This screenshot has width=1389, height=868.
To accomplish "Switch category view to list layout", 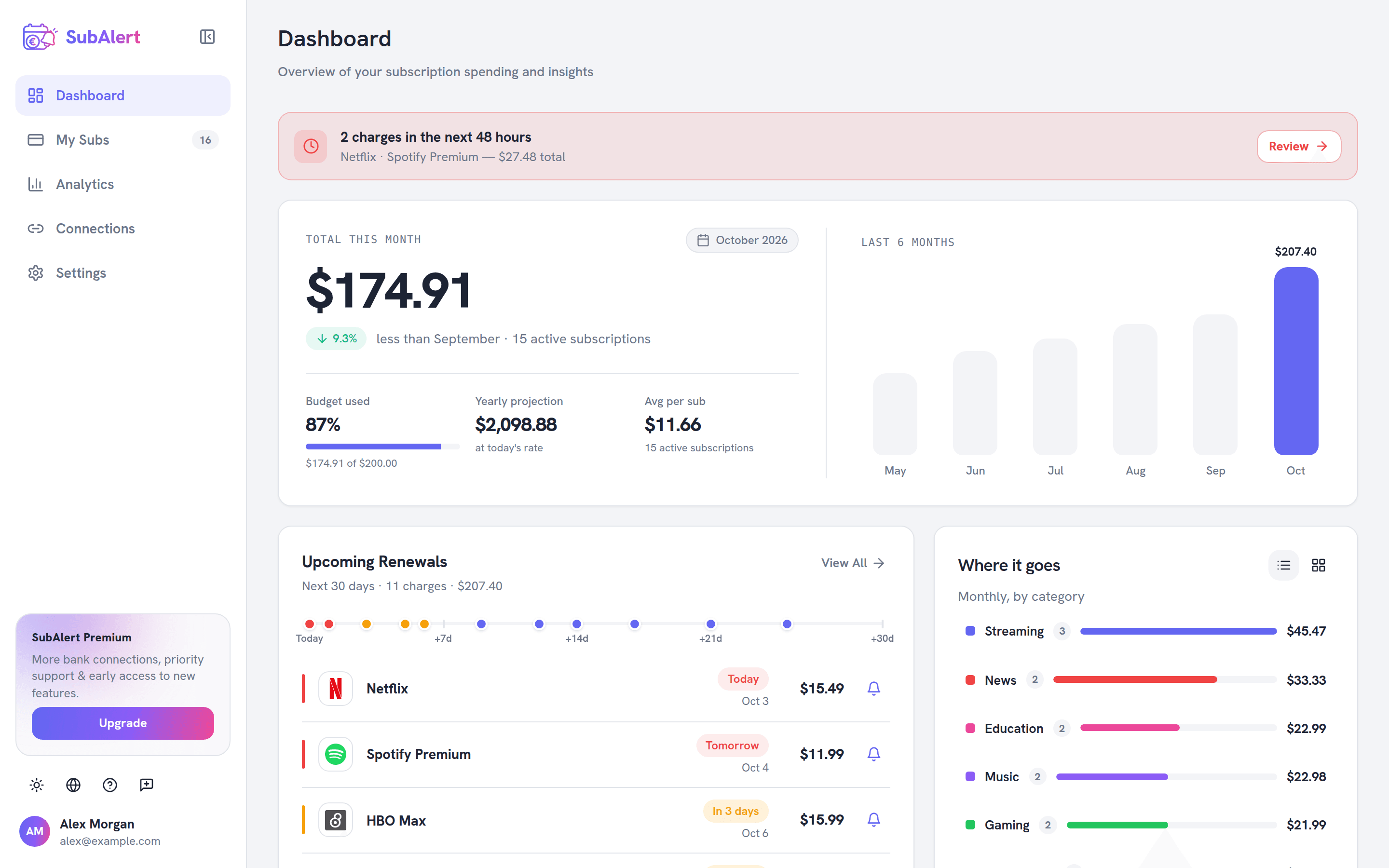I will (1283, 566).
